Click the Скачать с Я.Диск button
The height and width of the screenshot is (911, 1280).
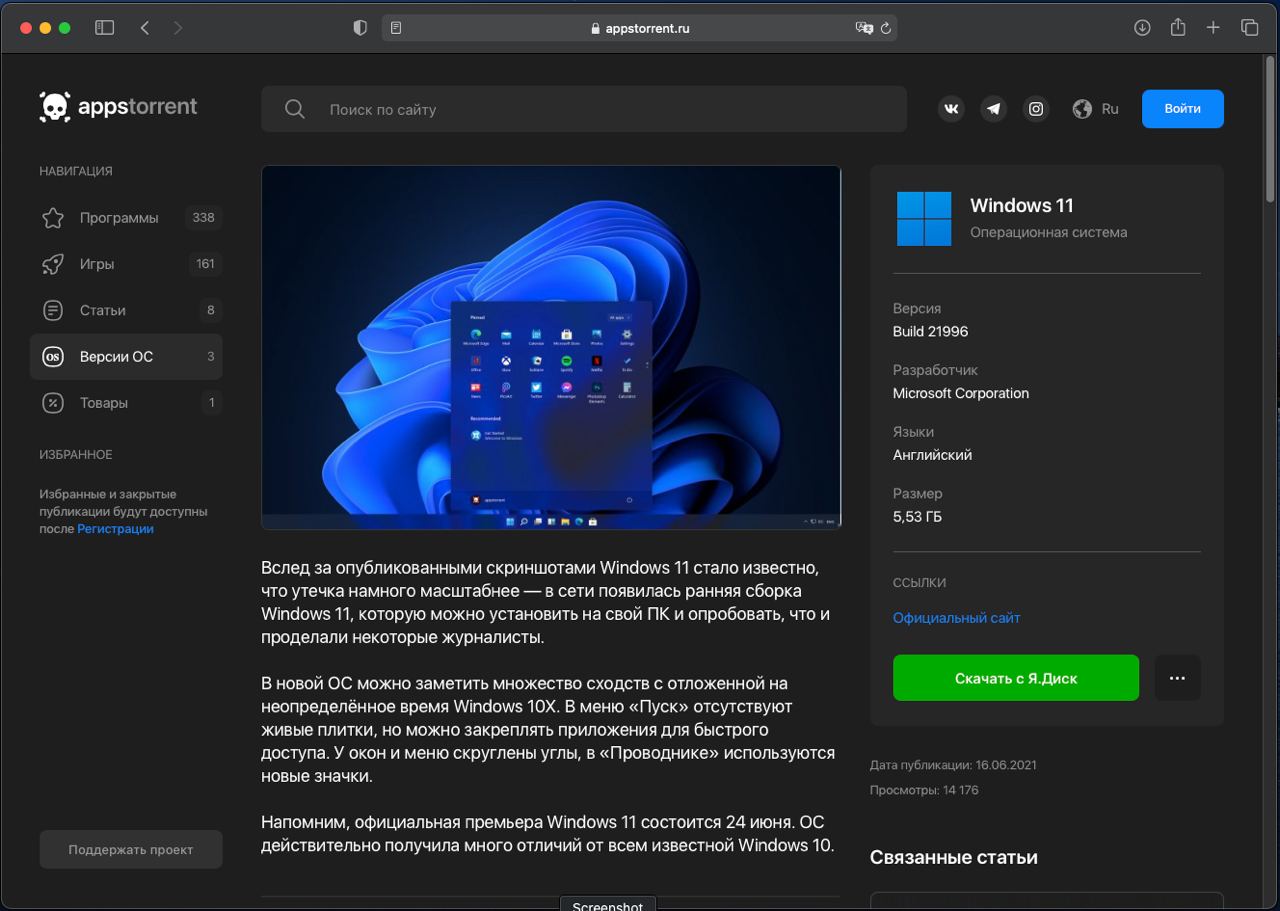1016,678
